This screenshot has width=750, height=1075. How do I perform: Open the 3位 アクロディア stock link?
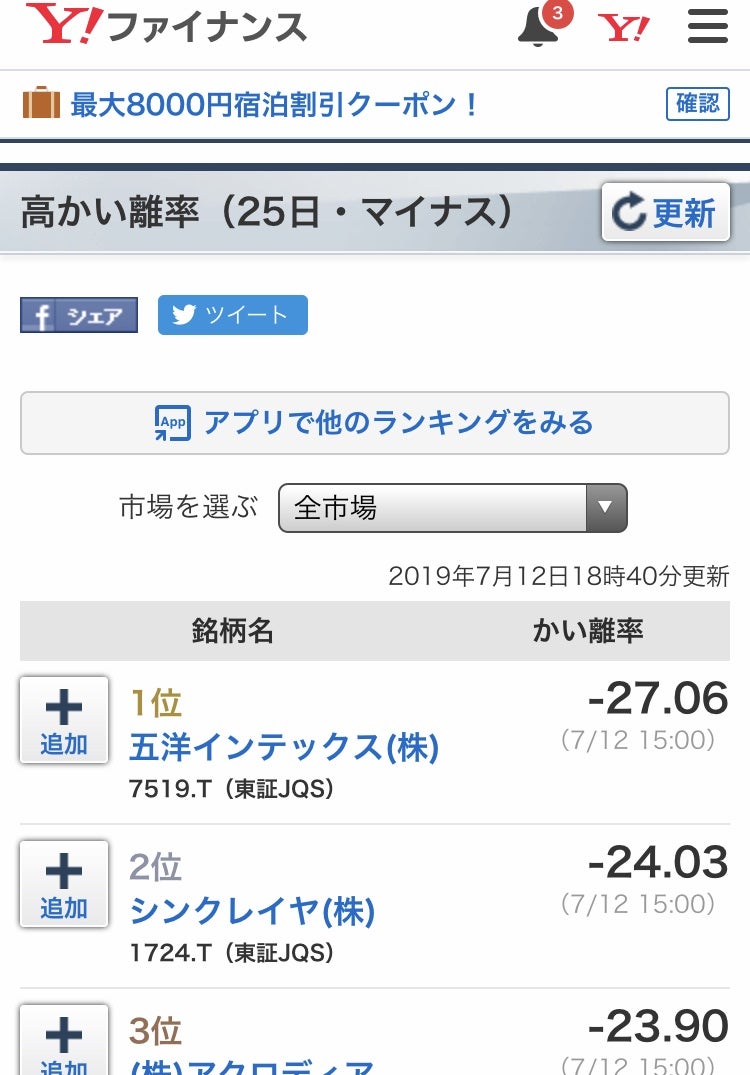tap(252, 1062)
